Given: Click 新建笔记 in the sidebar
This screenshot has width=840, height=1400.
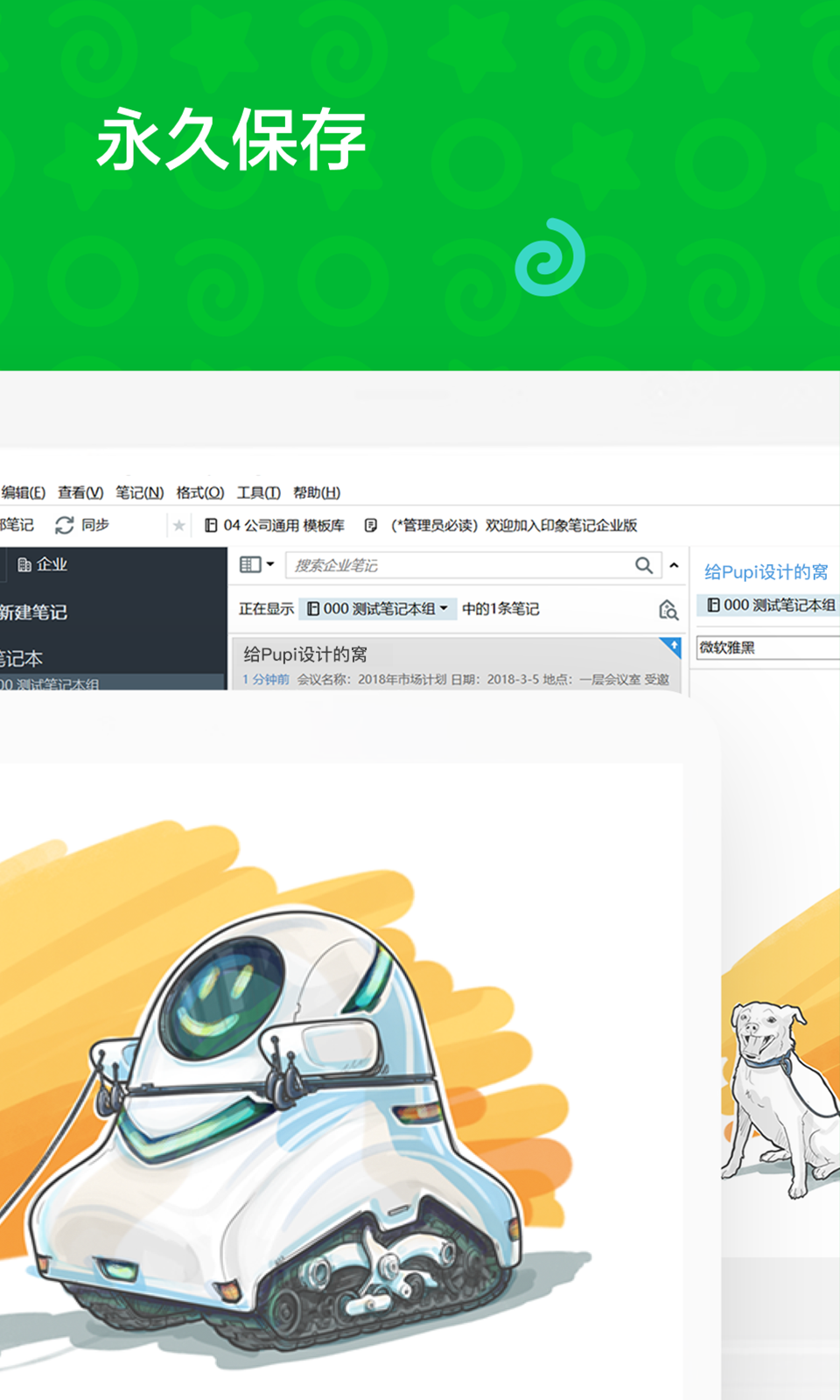Looking at the screenshot, I should pos(33,612).
